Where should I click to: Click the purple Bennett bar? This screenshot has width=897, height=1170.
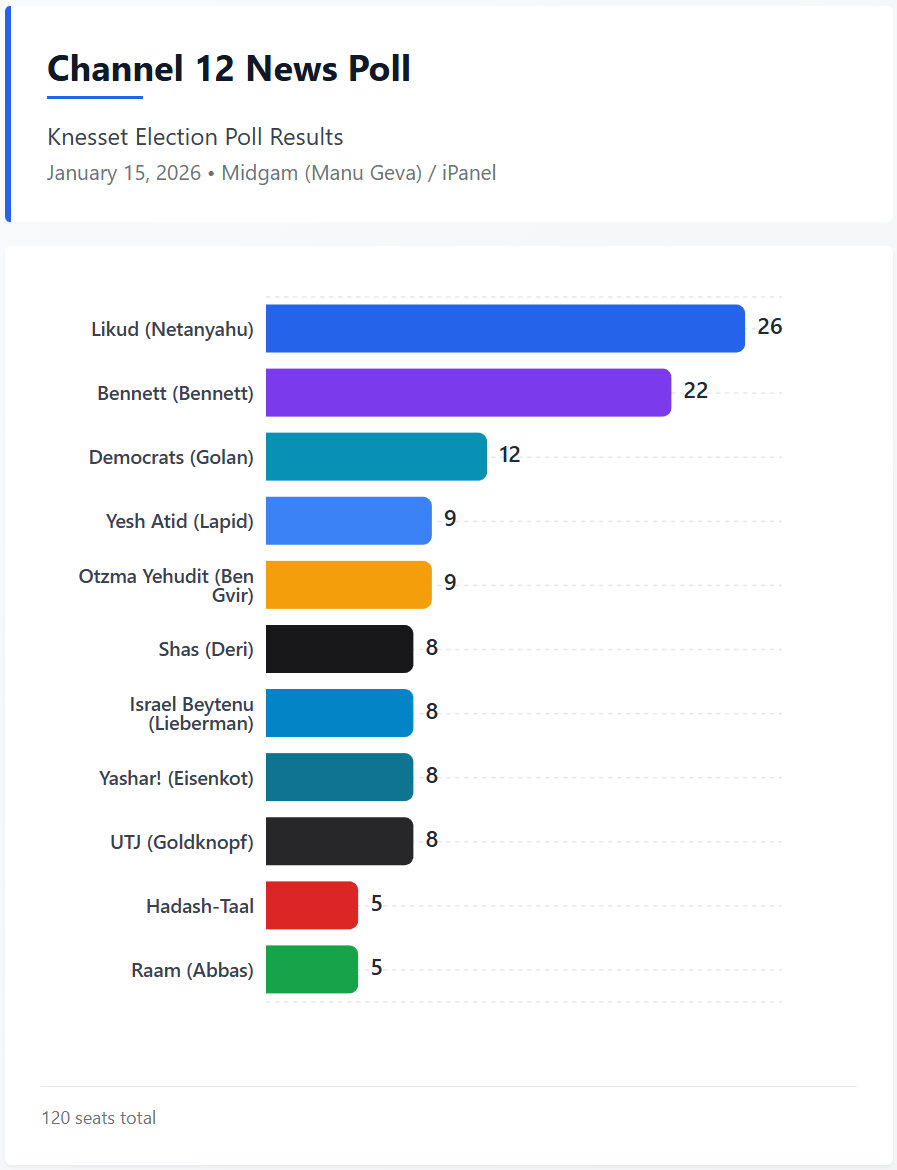(x=468, y=392)
